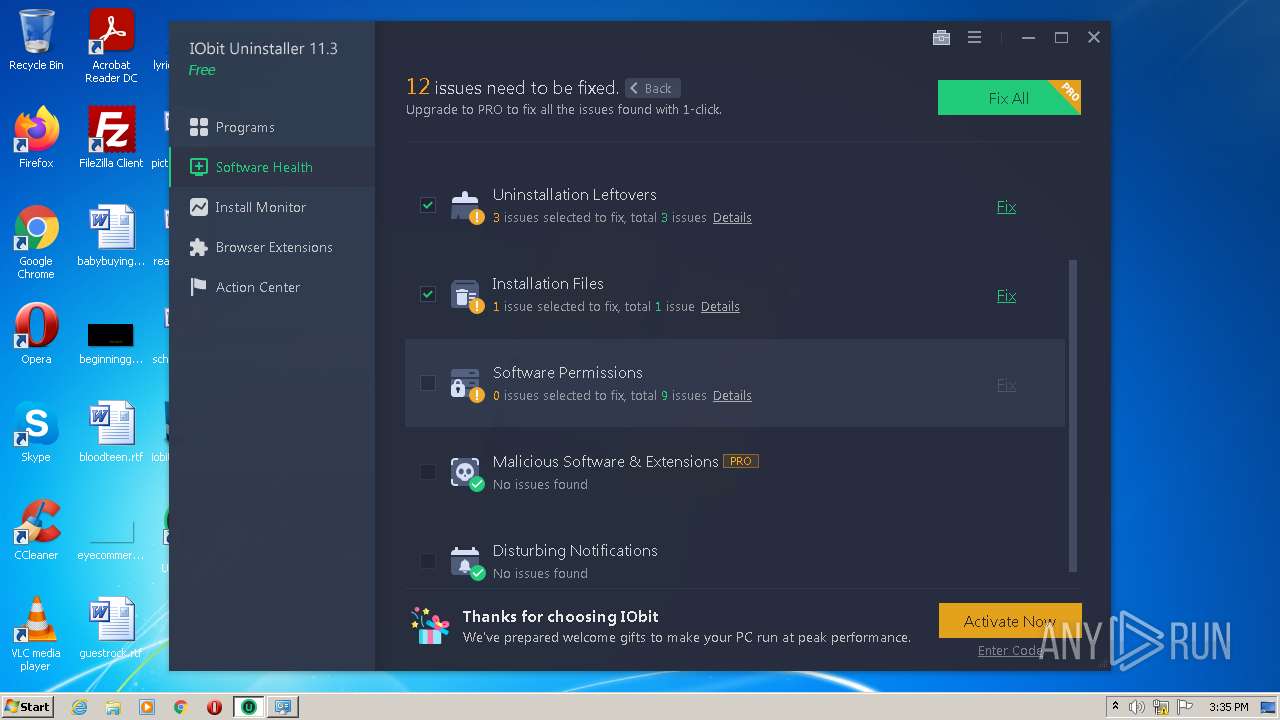The height and width of the screenshot is (720, 1280).
Task: Click the issues list vertical scrollbar
Action: 1074,416
